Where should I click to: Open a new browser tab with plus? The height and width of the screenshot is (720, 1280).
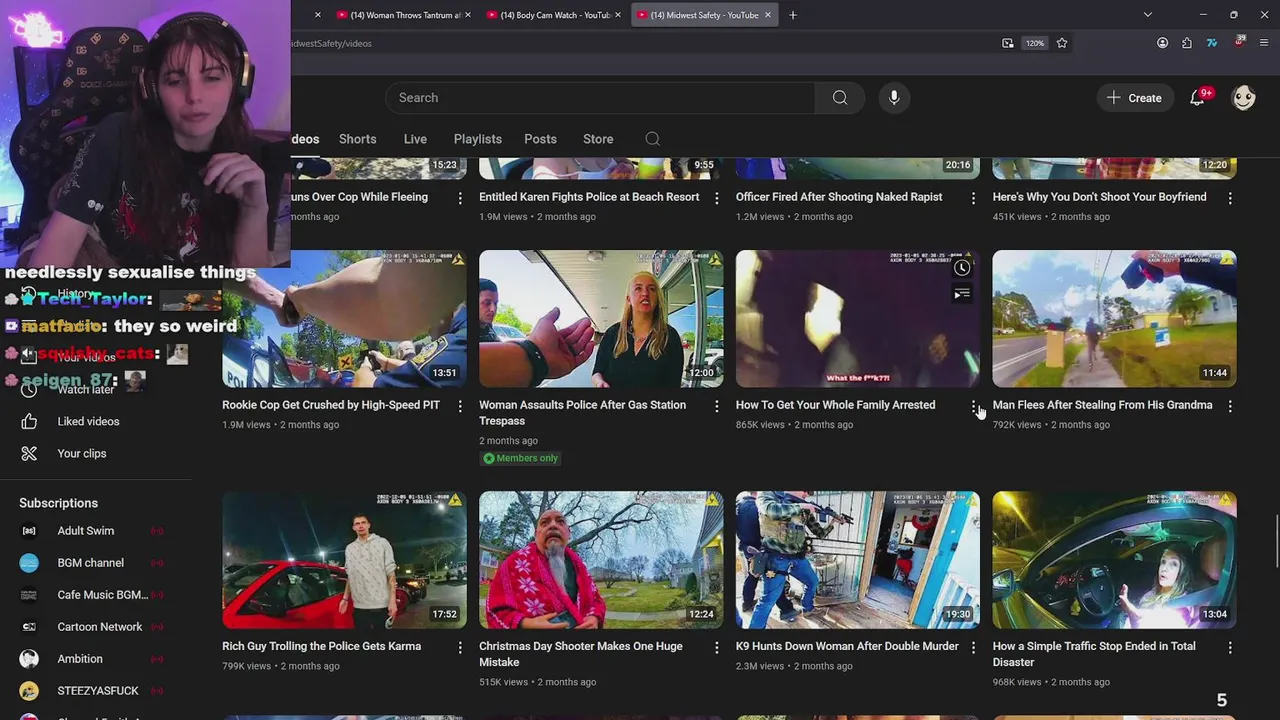click(793, 15)
